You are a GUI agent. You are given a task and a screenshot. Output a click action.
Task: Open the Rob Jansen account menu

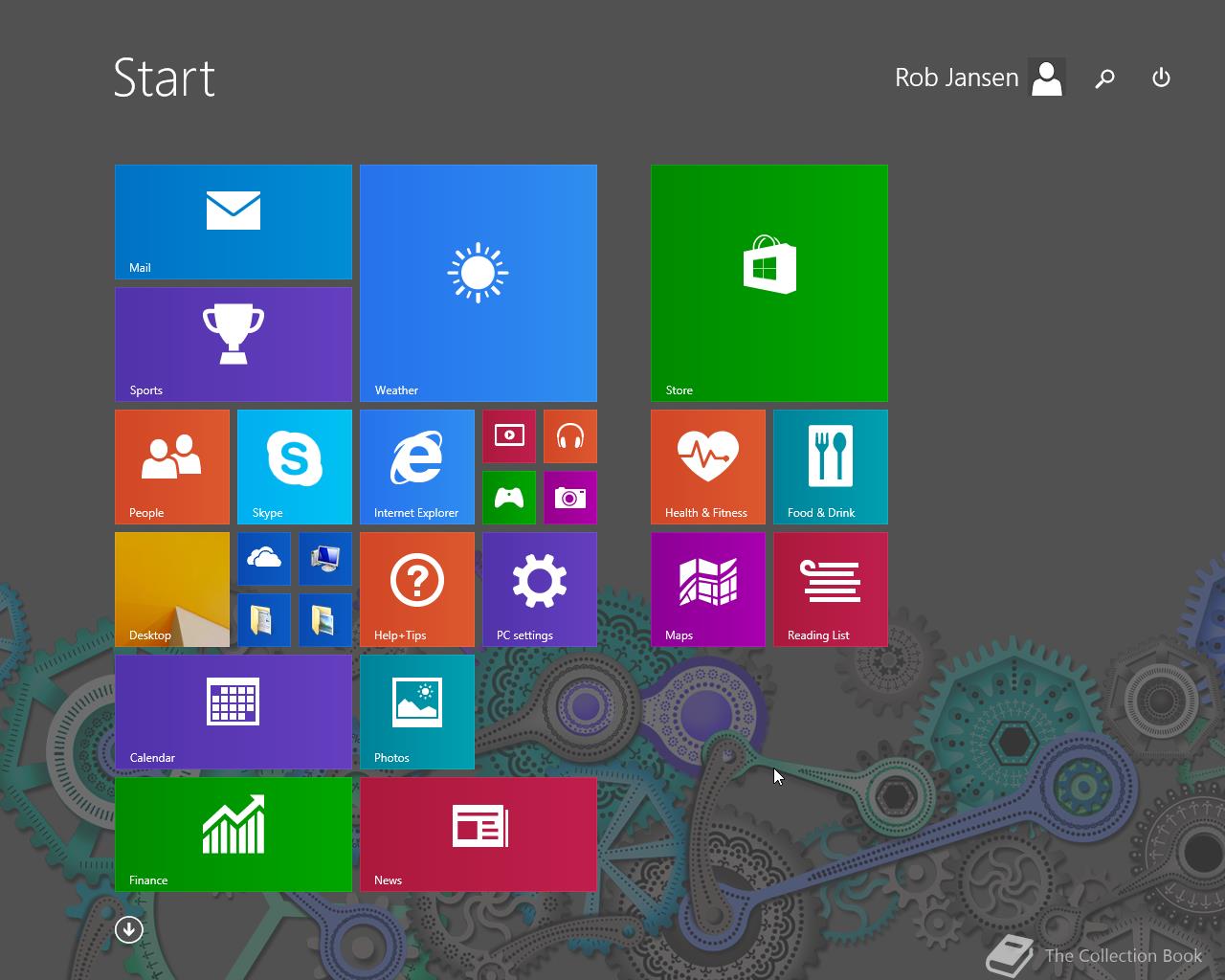click(x=980, y=78)
